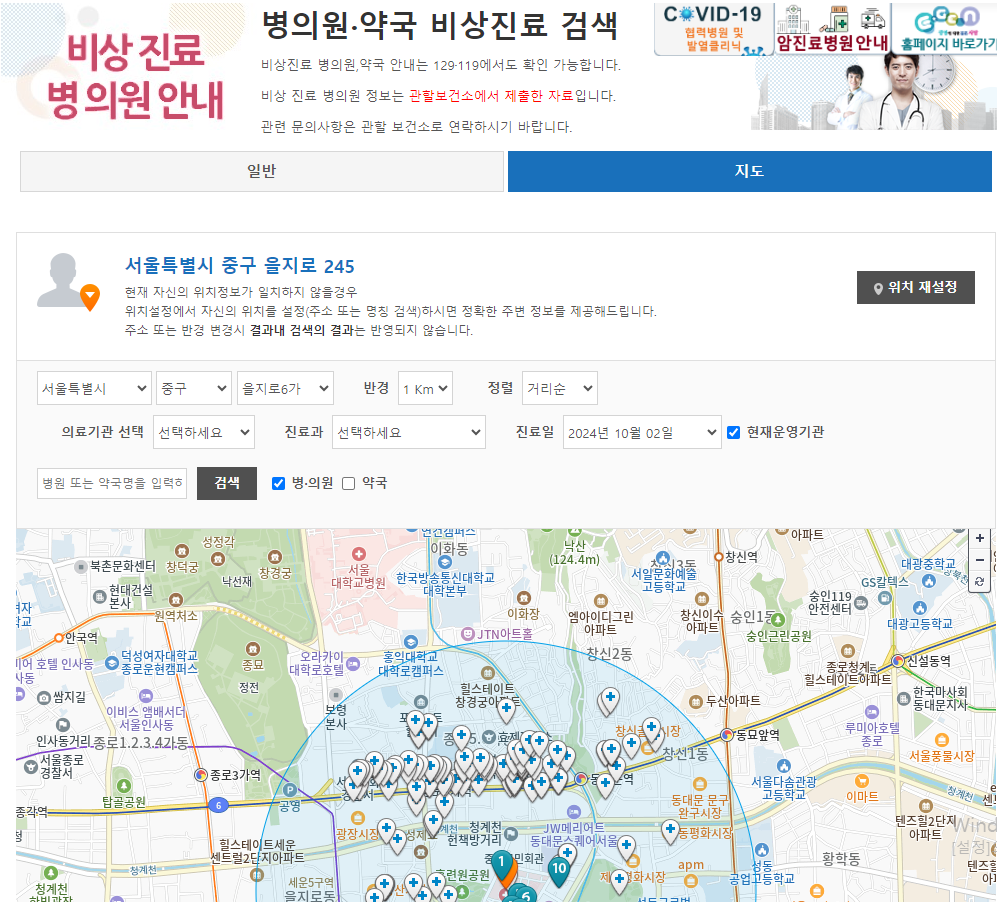This screenshot has height=902, width=997.
Task: Click the JTN아트홀 label on the map
Action: point(505,634)
